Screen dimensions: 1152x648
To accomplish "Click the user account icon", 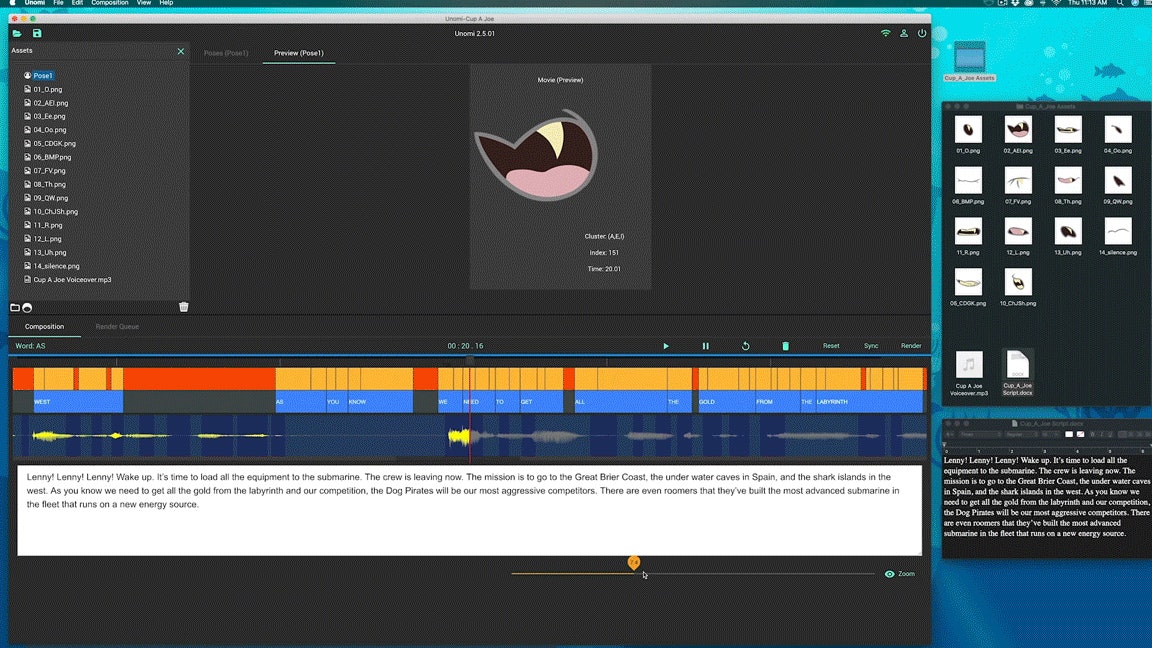I will (x=904, y=34).
